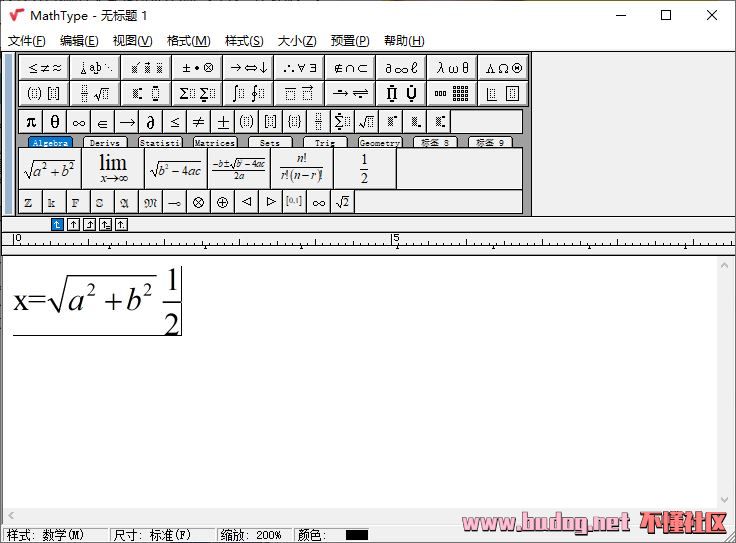736x543 pixels.
Task: Open the Greek lowercase palette (λ ω θ)
Action: (x=452, y=68)
